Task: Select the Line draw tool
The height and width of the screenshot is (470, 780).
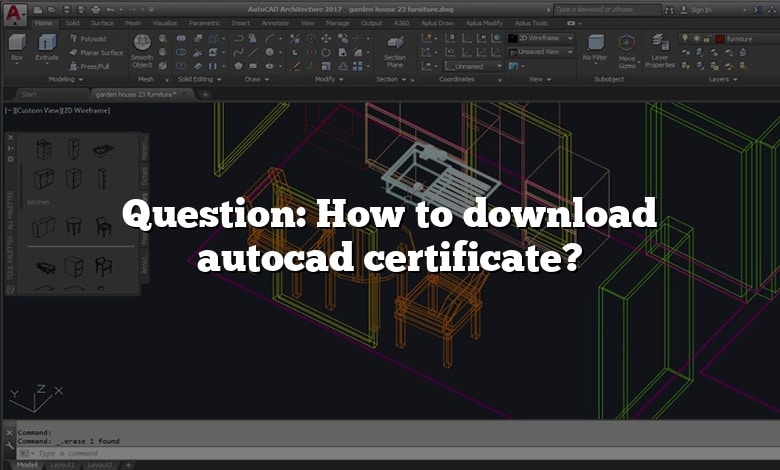Action: 253,52
